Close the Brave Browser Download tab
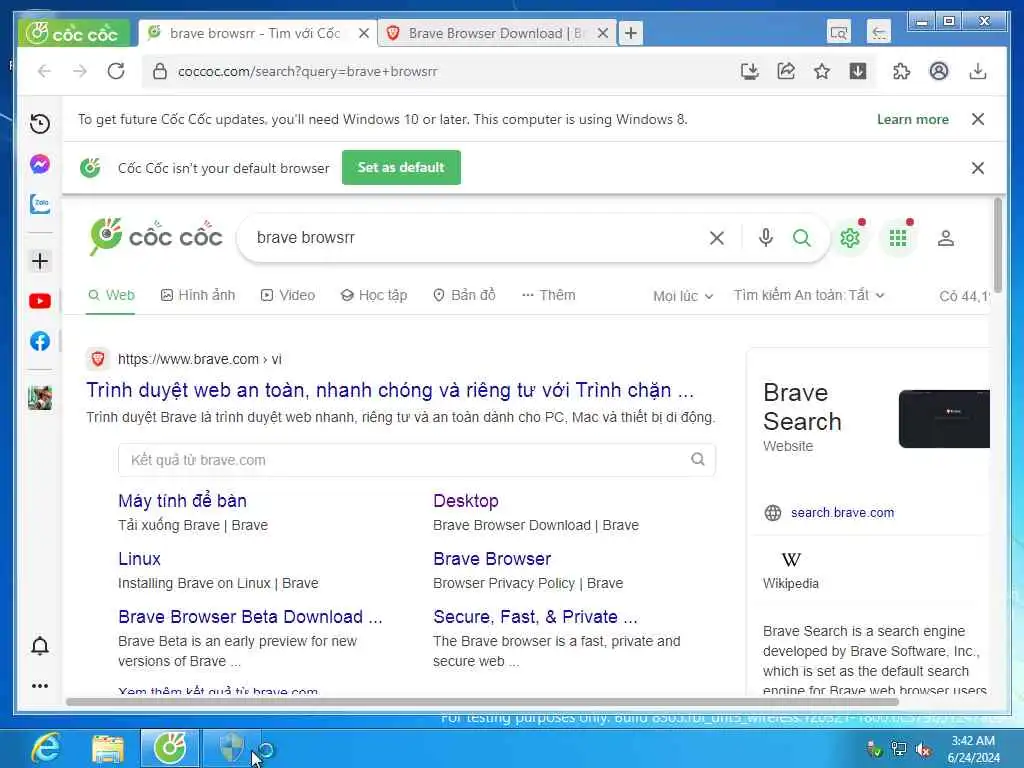 pos(603,33)
